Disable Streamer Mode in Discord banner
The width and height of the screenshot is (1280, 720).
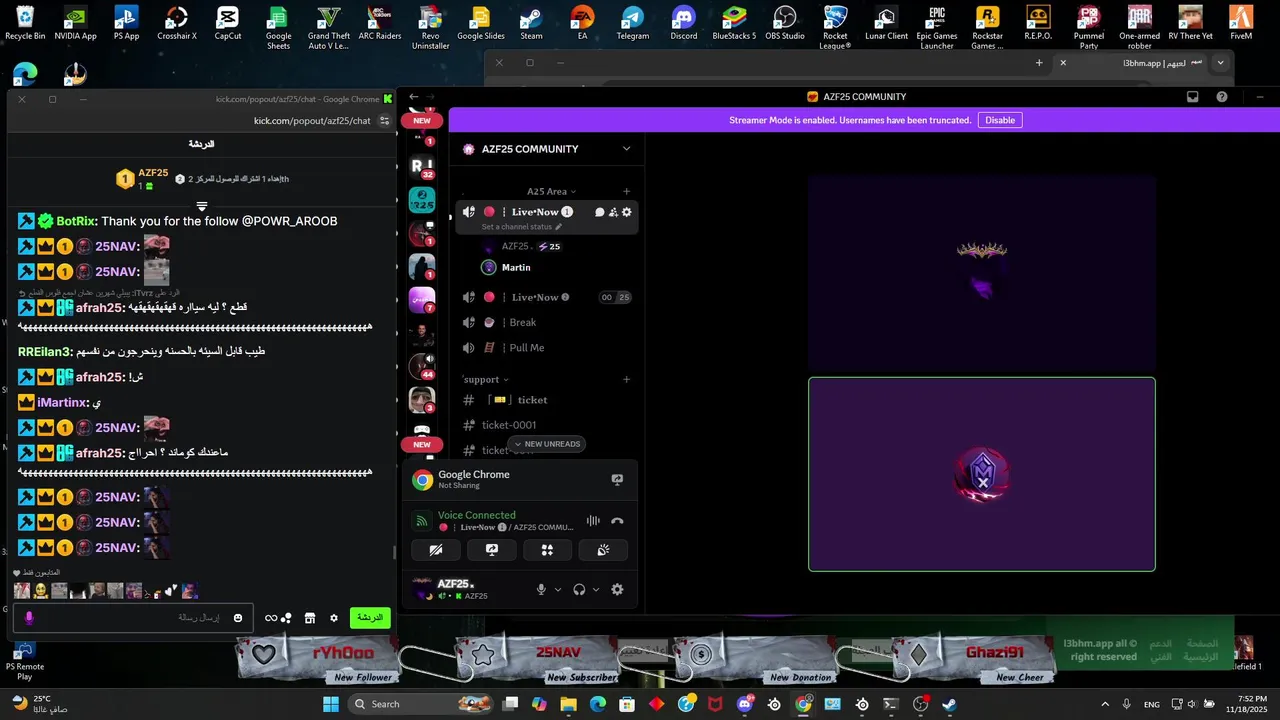coord(1000,120)
